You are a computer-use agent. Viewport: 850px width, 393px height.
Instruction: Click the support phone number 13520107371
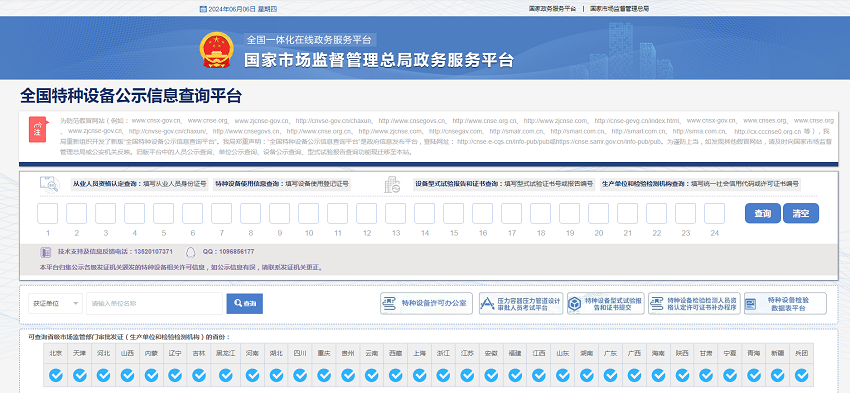pyautogui.click(x=152, y=252)
